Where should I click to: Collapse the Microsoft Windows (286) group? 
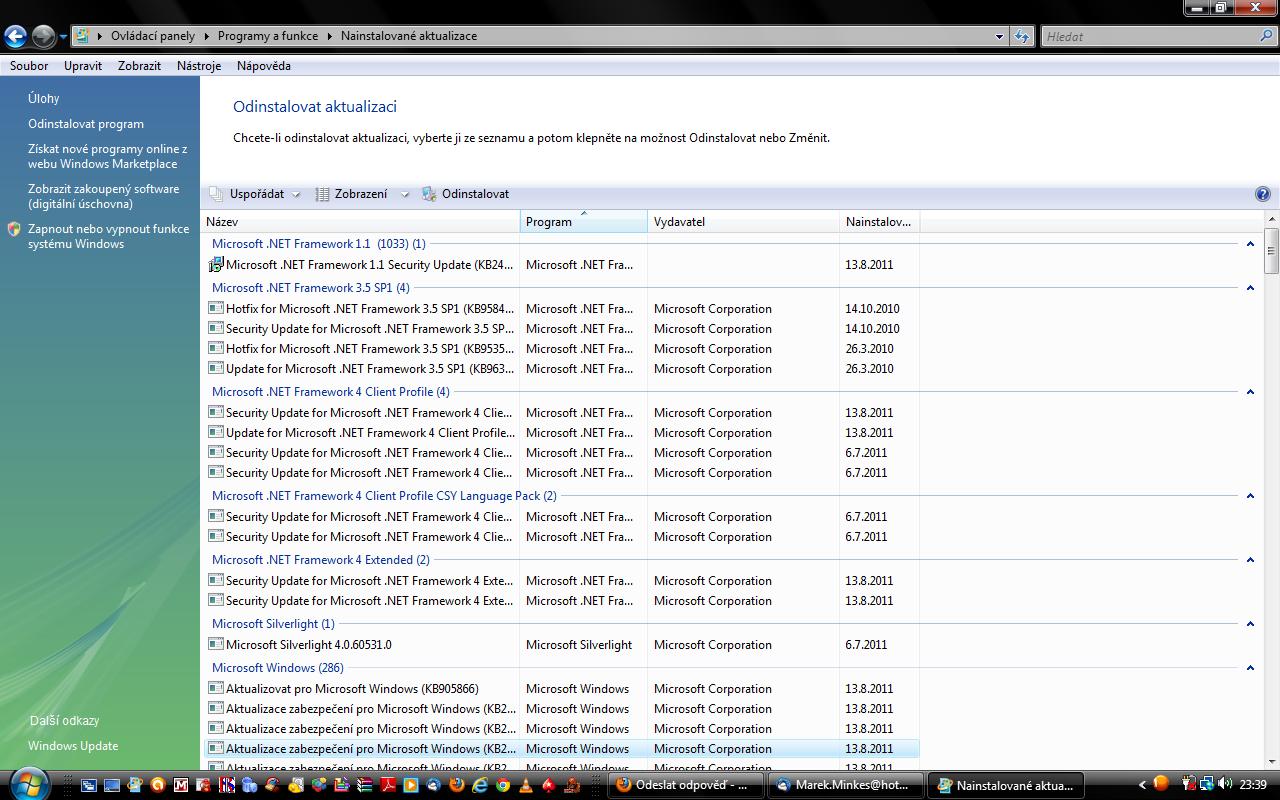tap(1250, 668)
